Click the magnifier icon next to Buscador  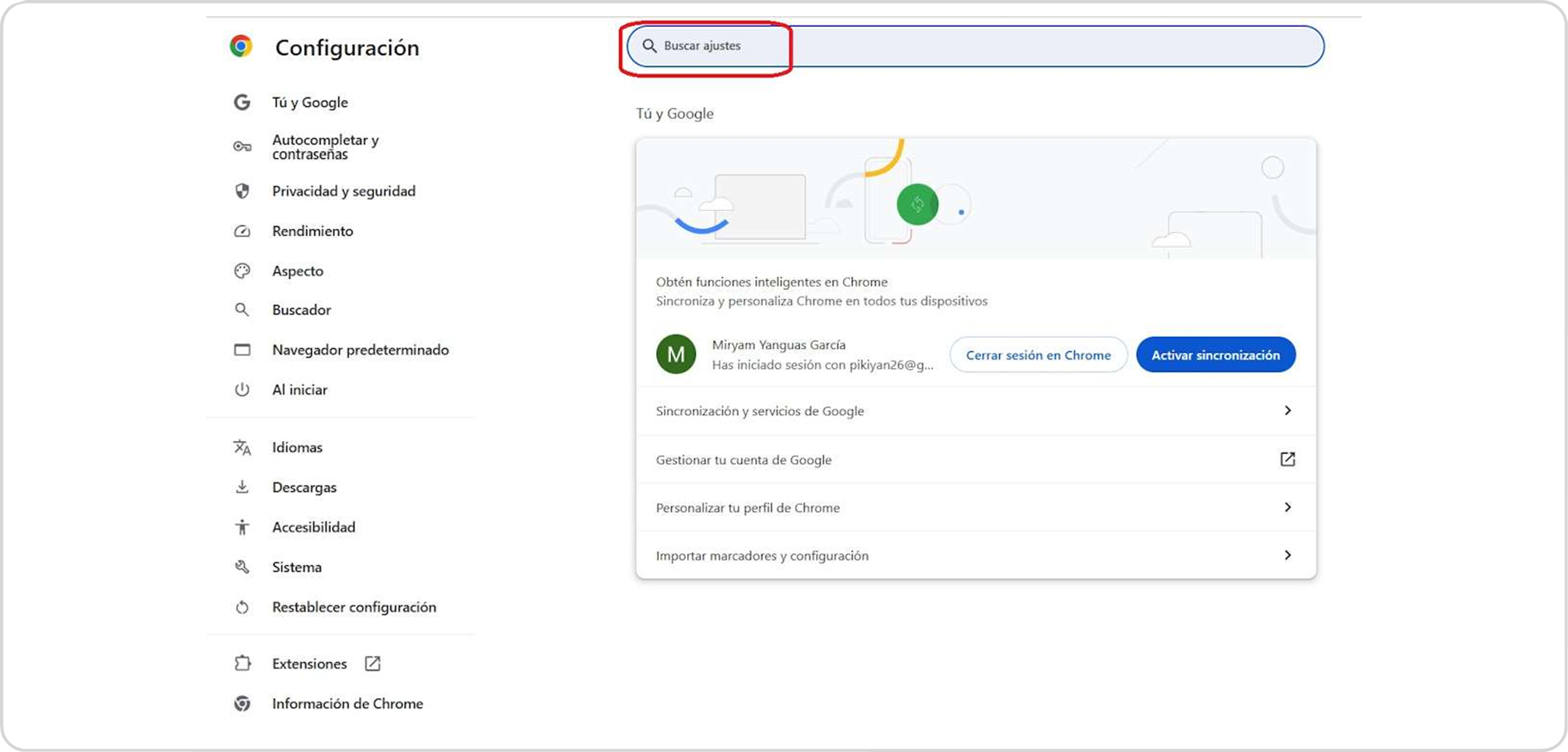[x=242, y=310]
